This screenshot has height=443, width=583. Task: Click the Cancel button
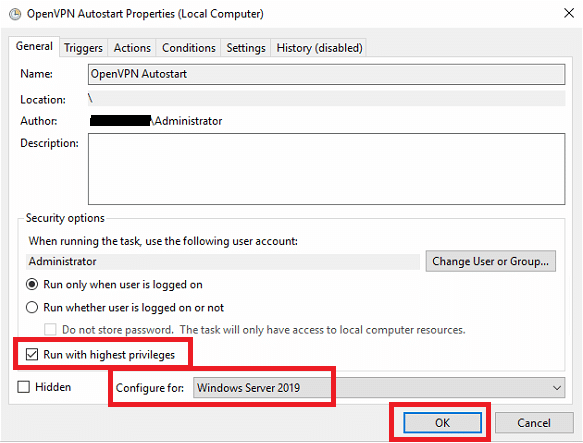point(534,423)
